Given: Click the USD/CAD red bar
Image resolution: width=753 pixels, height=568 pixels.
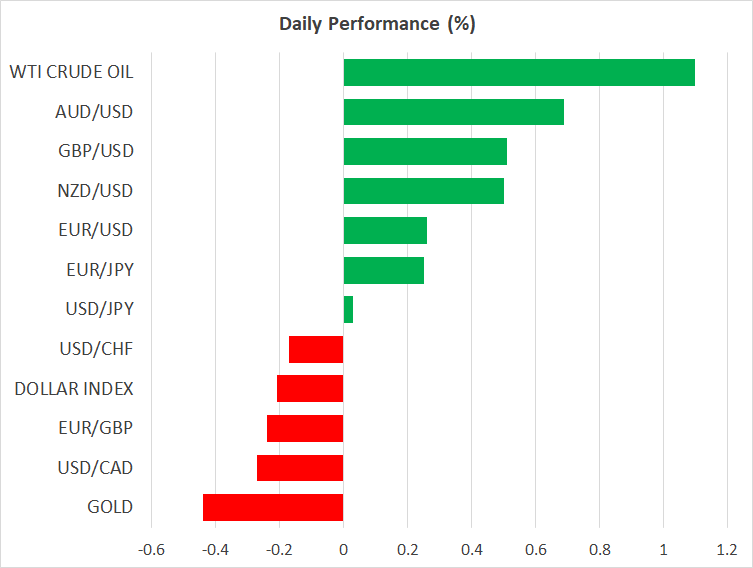Looking at the screenshot, I should 300,468.
